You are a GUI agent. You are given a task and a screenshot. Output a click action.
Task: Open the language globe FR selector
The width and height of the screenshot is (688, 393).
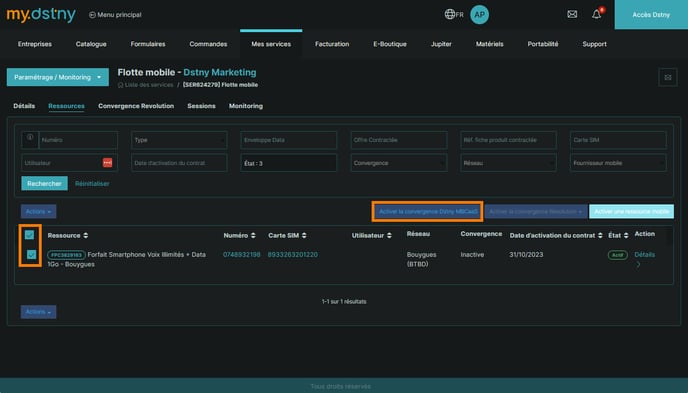coord(454,14)
